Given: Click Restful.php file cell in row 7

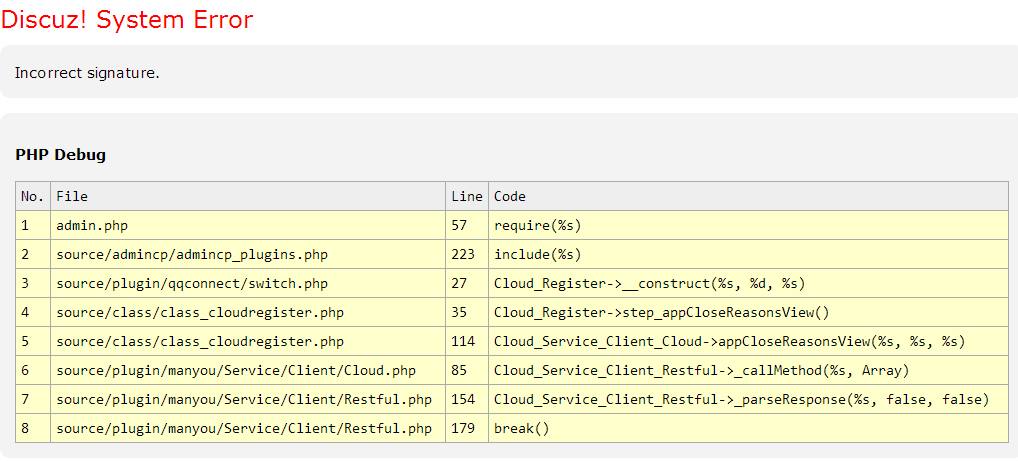Looking at the screenshot, I should pos(248,399).
